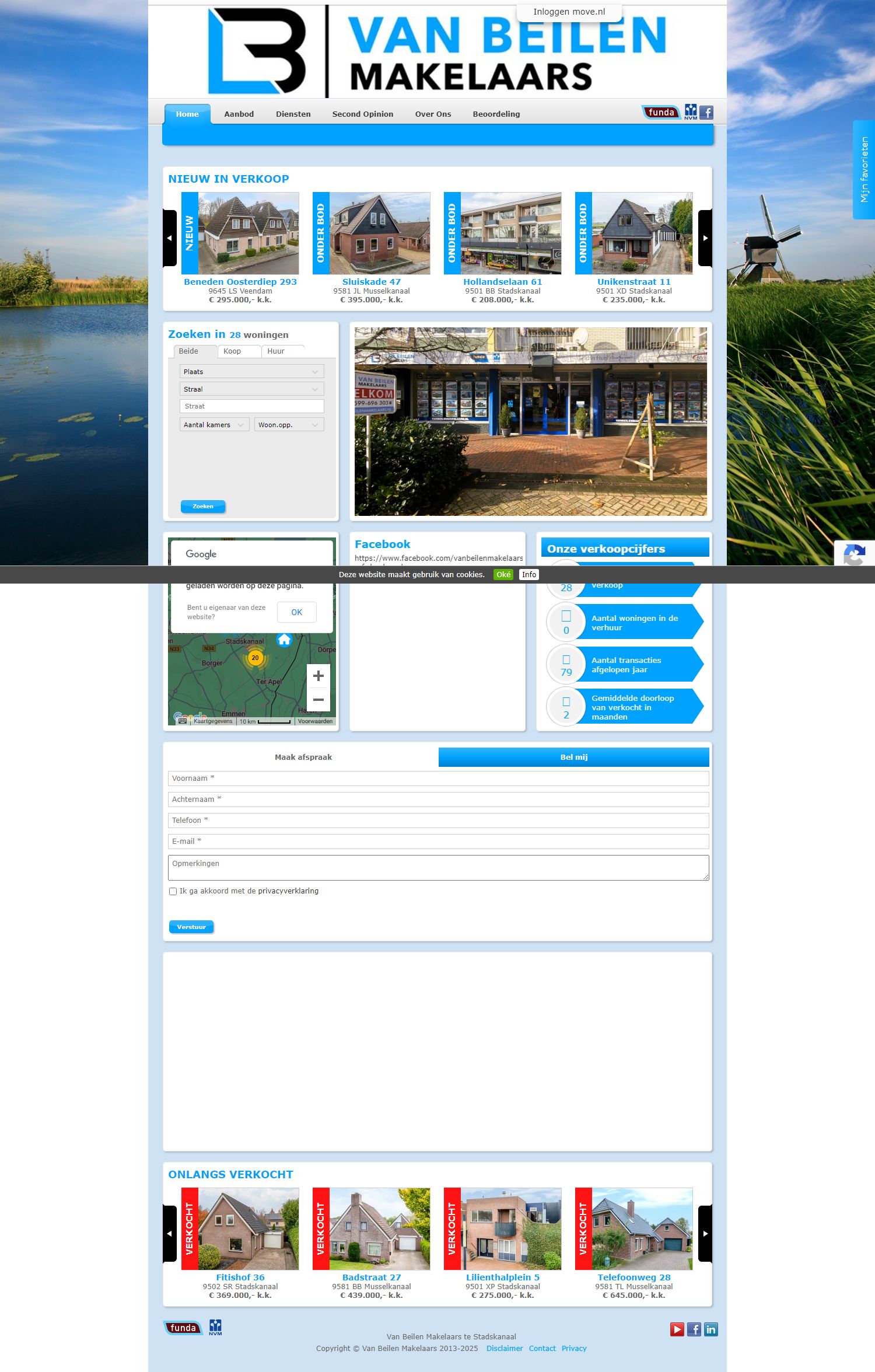The image size is (875, 1372).
Task: Accept cookies with the Oké button
Action: 503,575
